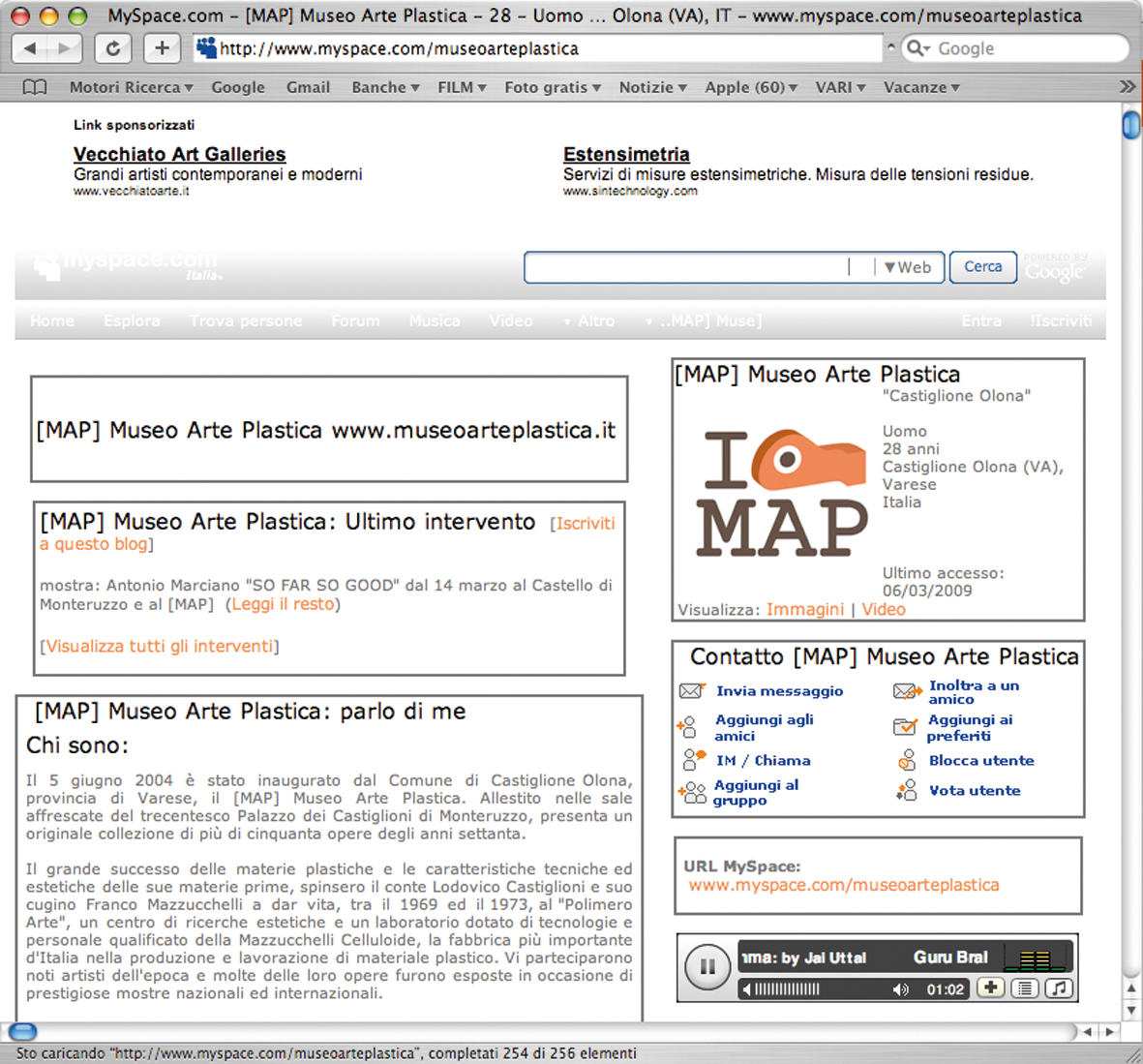This screenshot has width=1143, height=1064.
Task: Open the Motori Ricerca bookmarks dropdown
Action: click(132, 87)
